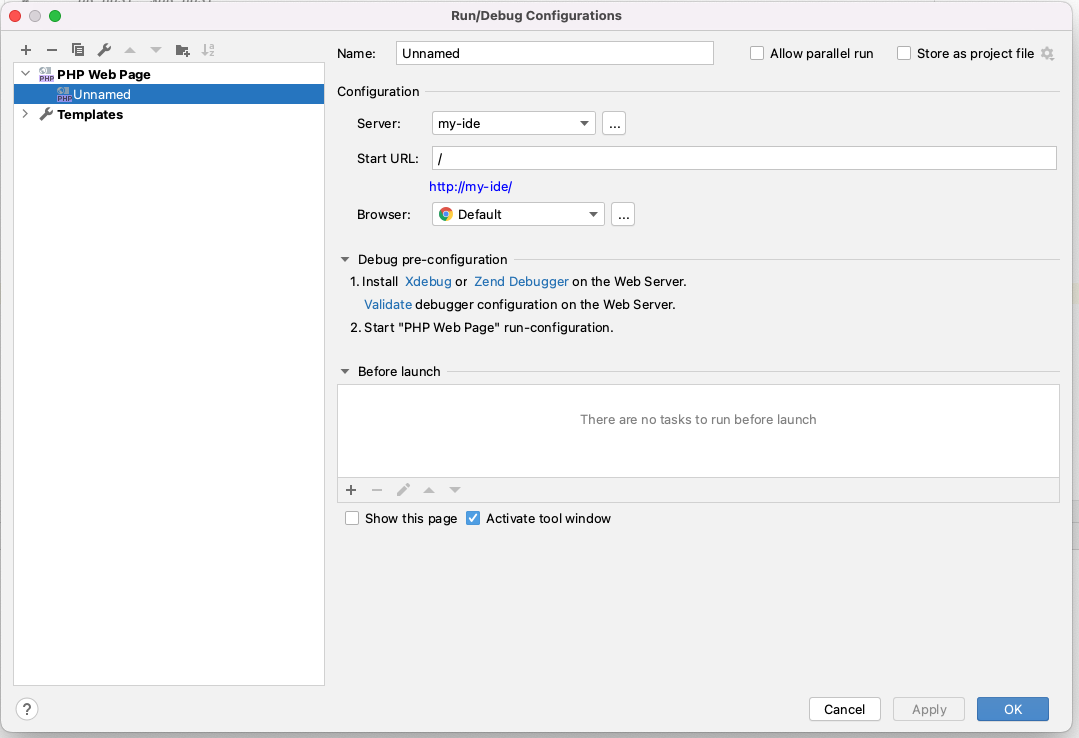Add a before launch task
The width and height of the screenshot is (1079, 738).
[351, 489]
